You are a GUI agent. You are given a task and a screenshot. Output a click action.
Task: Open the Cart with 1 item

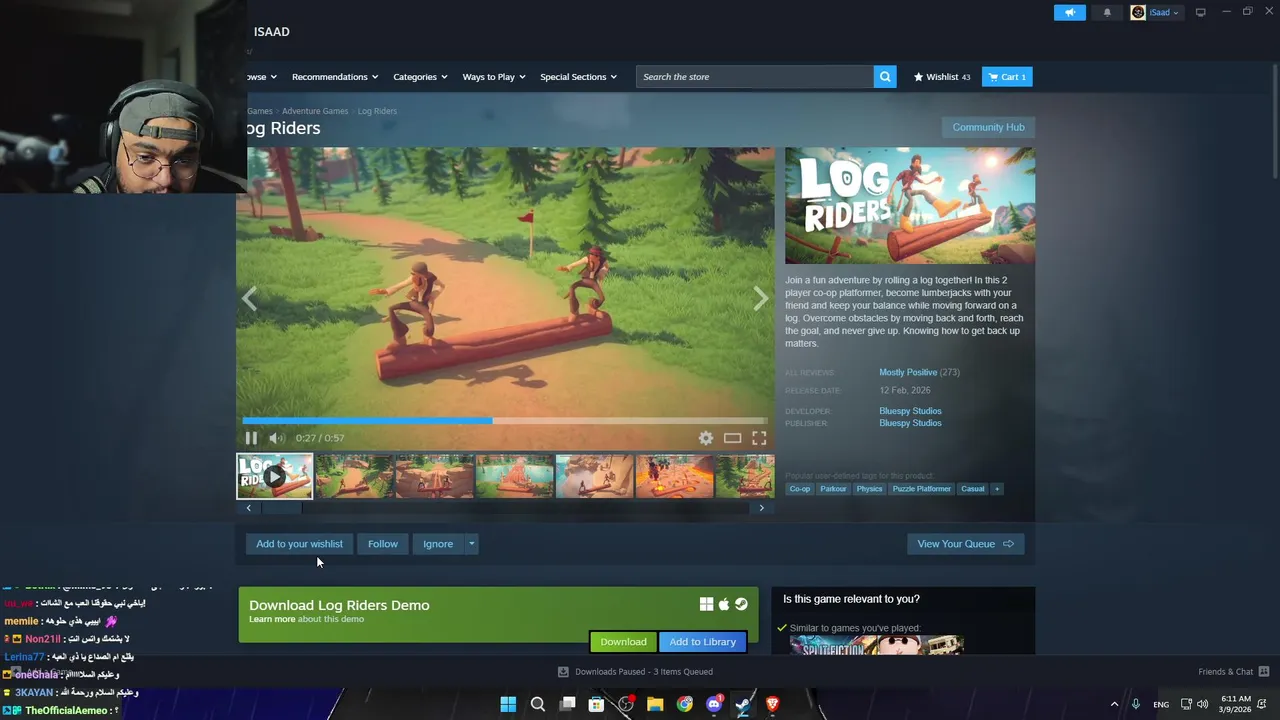click(1007, 77)
